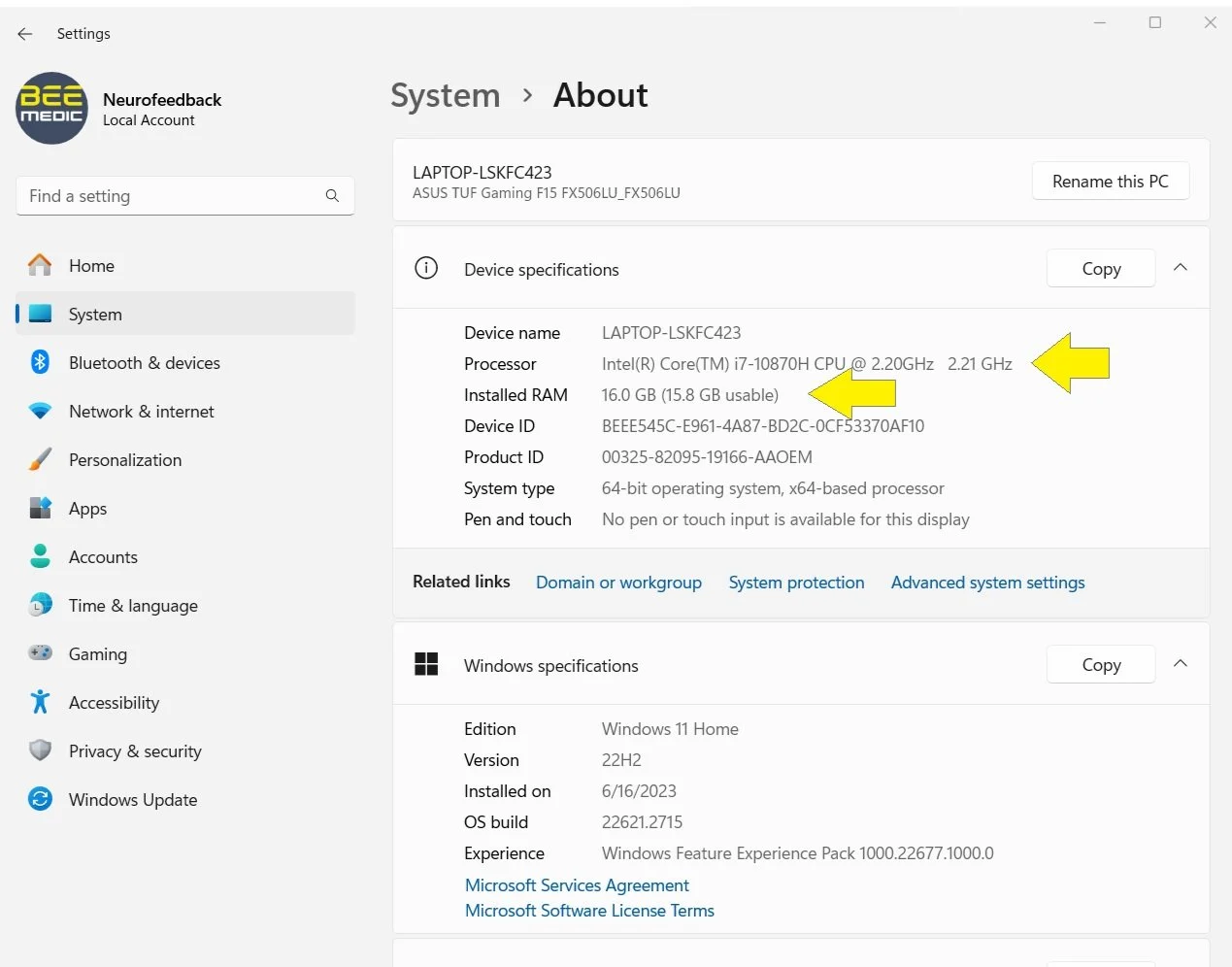Viewport: 1232px width, 967px height.
Task: Click the BEE Medic account avatar
Action: [x=51, y=109]
